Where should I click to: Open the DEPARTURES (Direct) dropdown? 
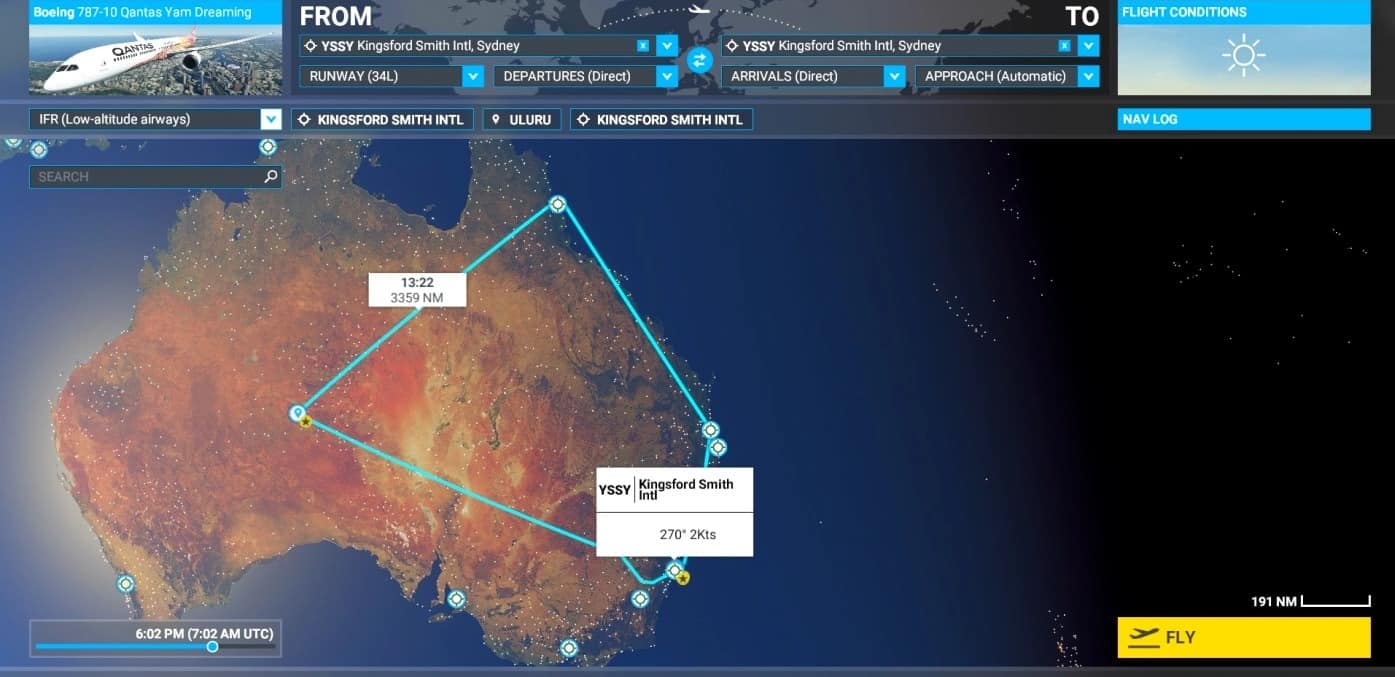click(x=666, y=76)
